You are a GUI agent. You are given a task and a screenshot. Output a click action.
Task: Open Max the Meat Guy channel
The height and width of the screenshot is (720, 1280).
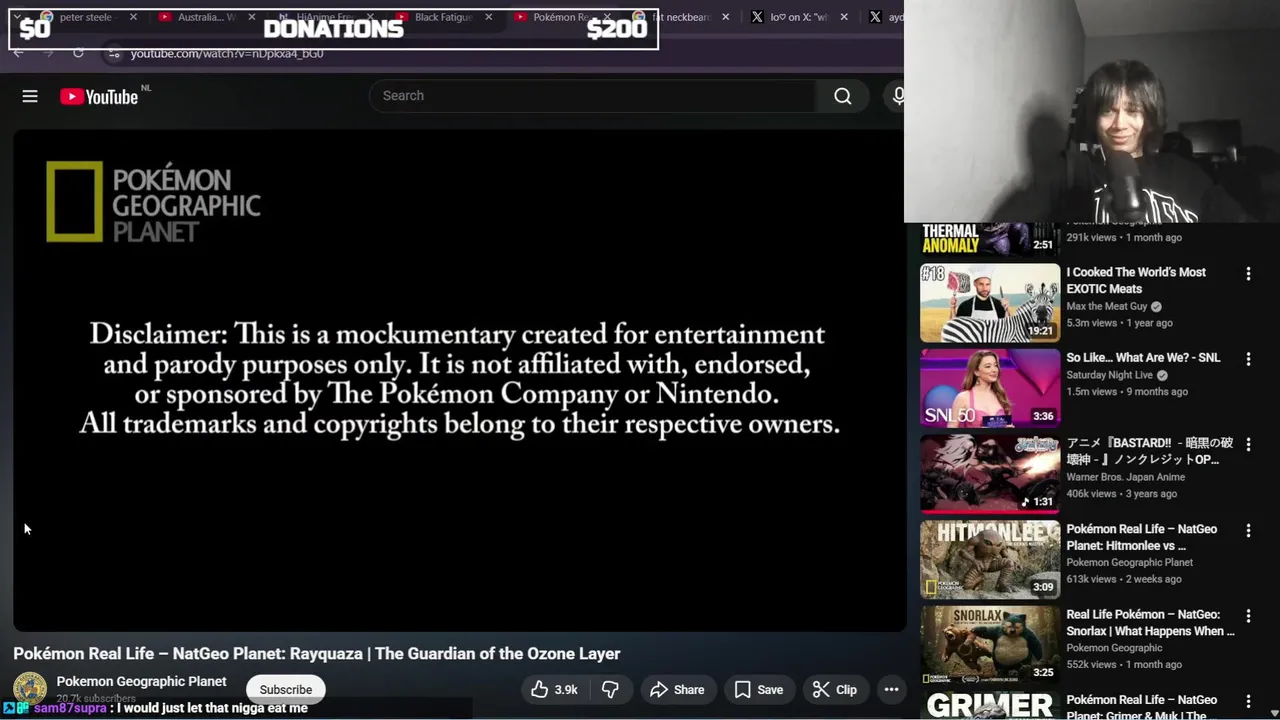click(x=1106, y=307)
